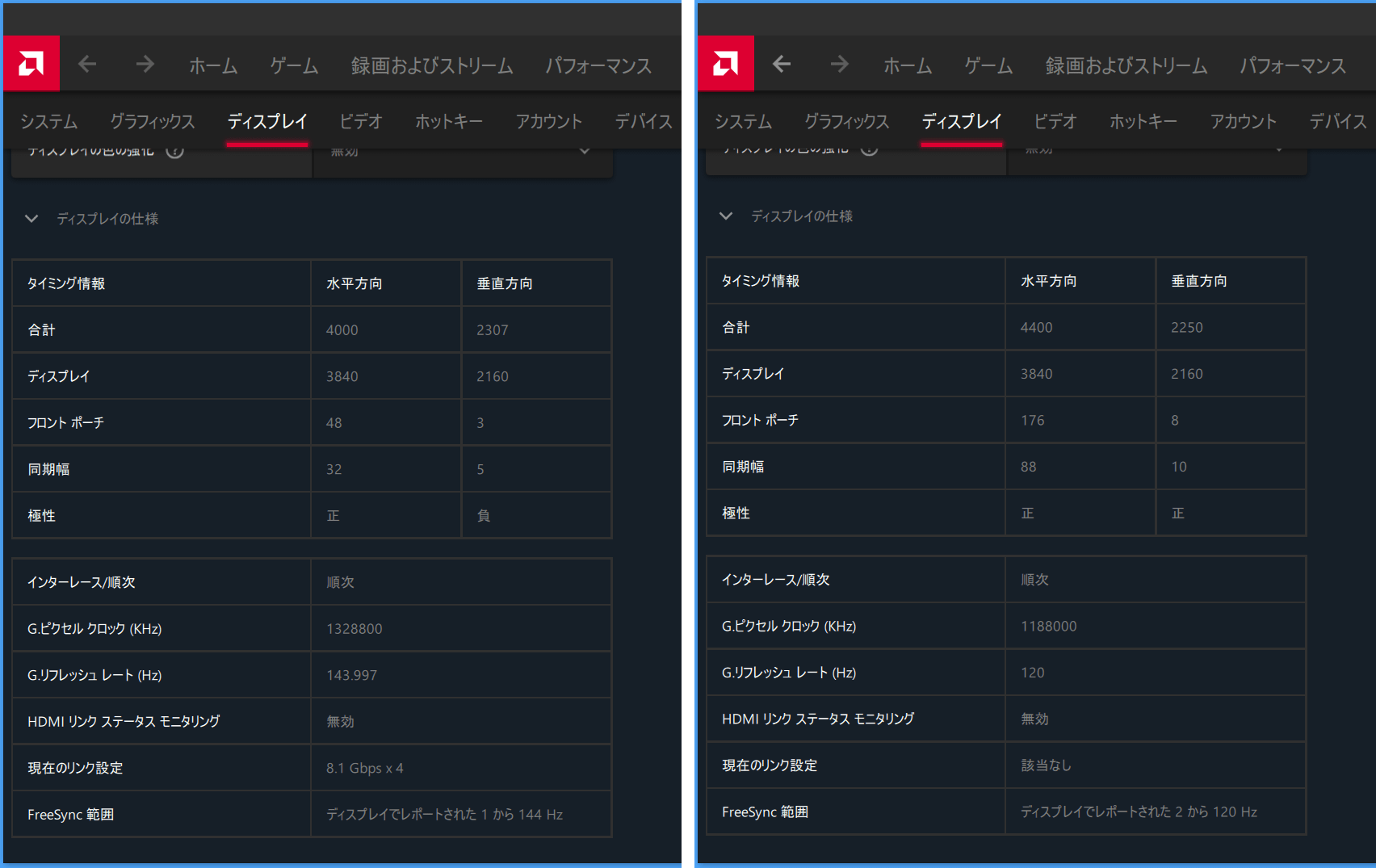Screen dimensions: 1376x868
Task: Click sync width value 32
Action: click(x=334, y=470)
